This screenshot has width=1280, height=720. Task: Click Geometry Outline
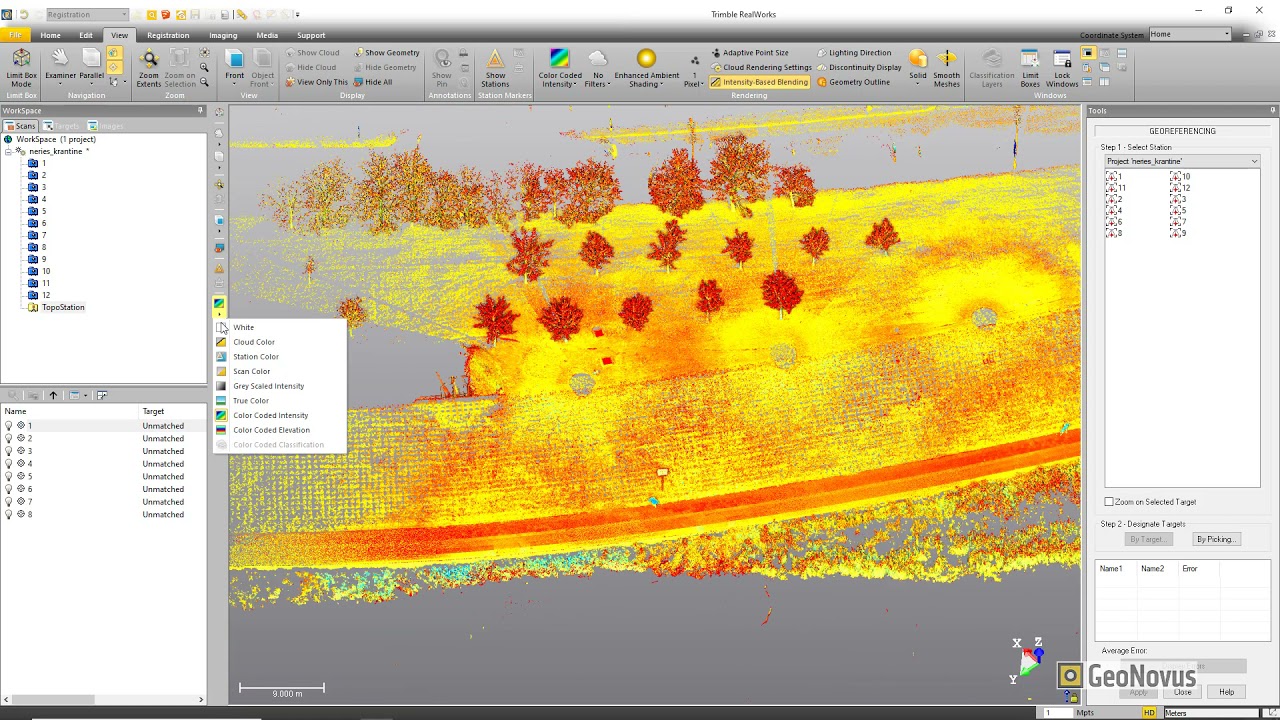point(852,82)
